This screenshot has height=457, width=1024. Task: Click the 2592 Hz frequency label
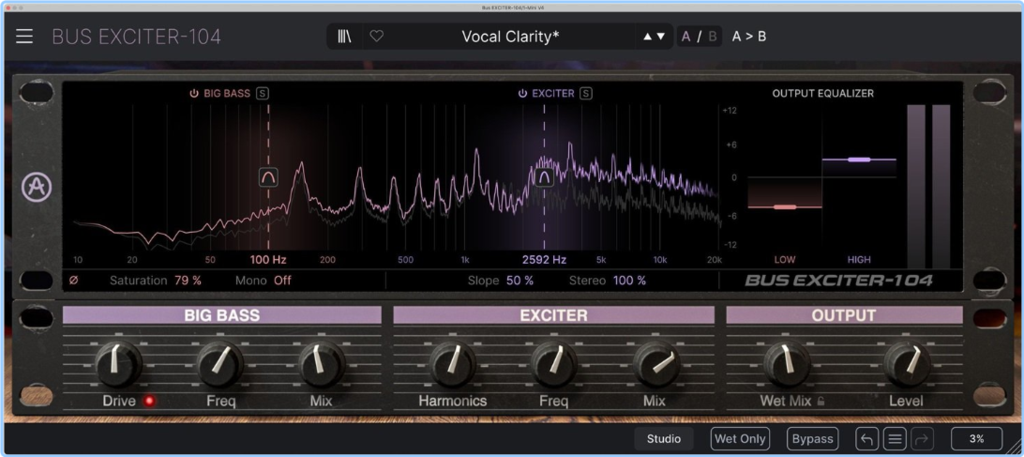[x=544, y=260]
